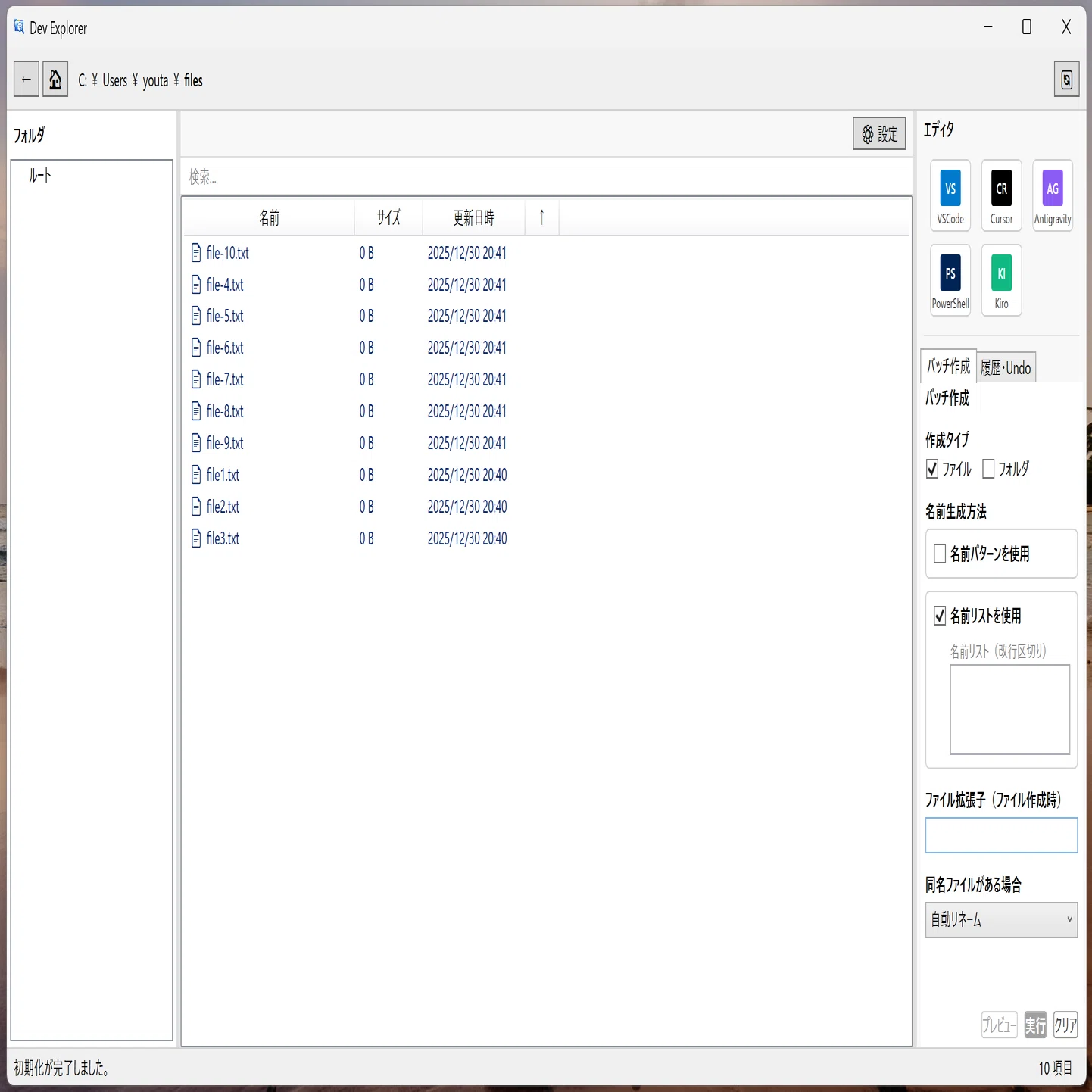Click the プレビュー button
Viewport: 1092px width, 1092px height.
(999, 1025)
